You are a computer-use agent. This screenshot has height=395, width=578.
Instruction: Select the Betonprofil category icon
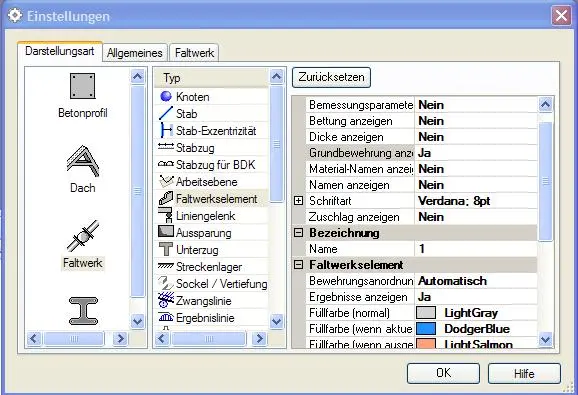point(83,86)
